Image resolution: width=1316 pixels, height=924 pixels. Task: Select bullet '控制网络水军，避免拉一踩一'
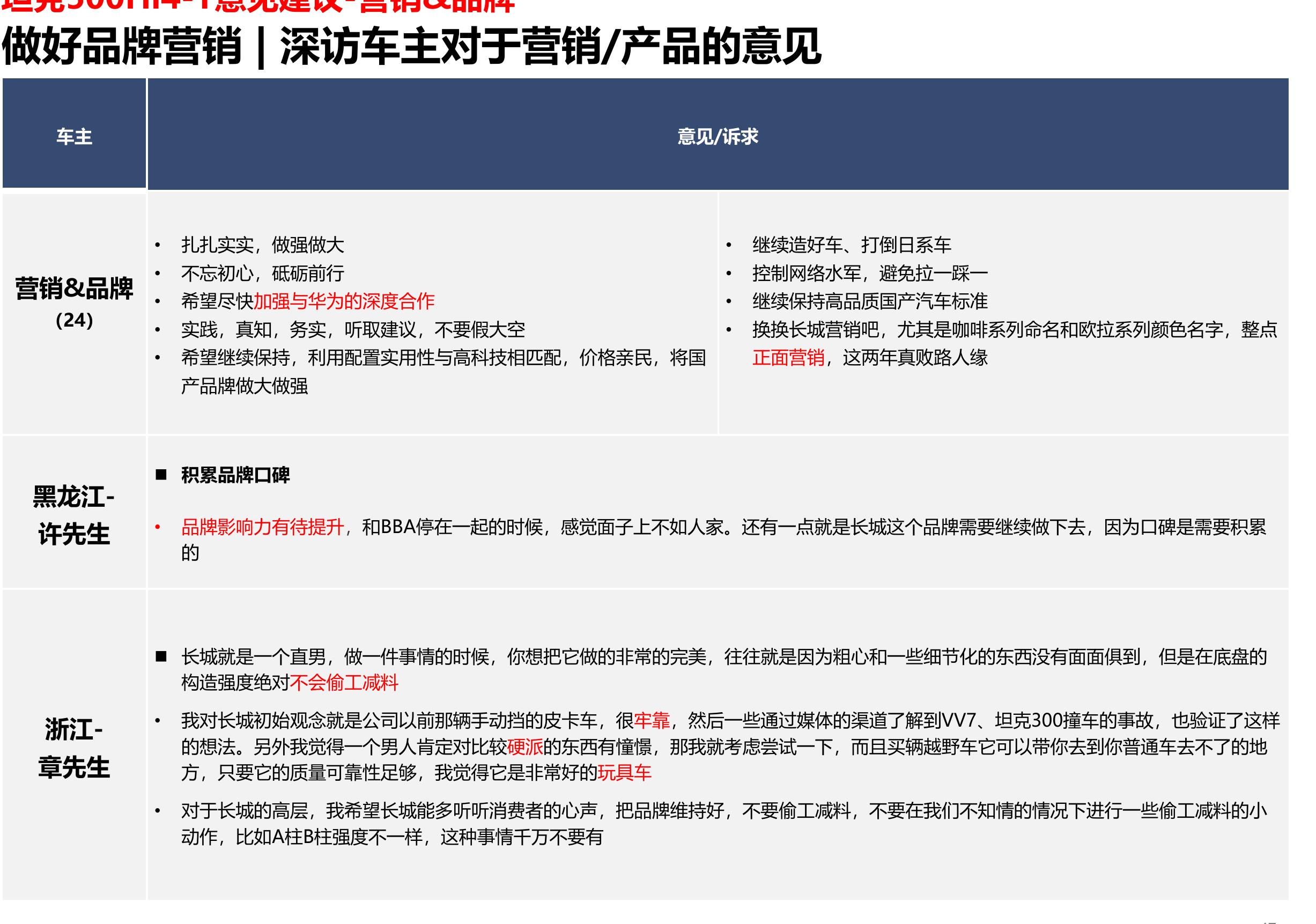pyautogui.click(x=870, y=273)
